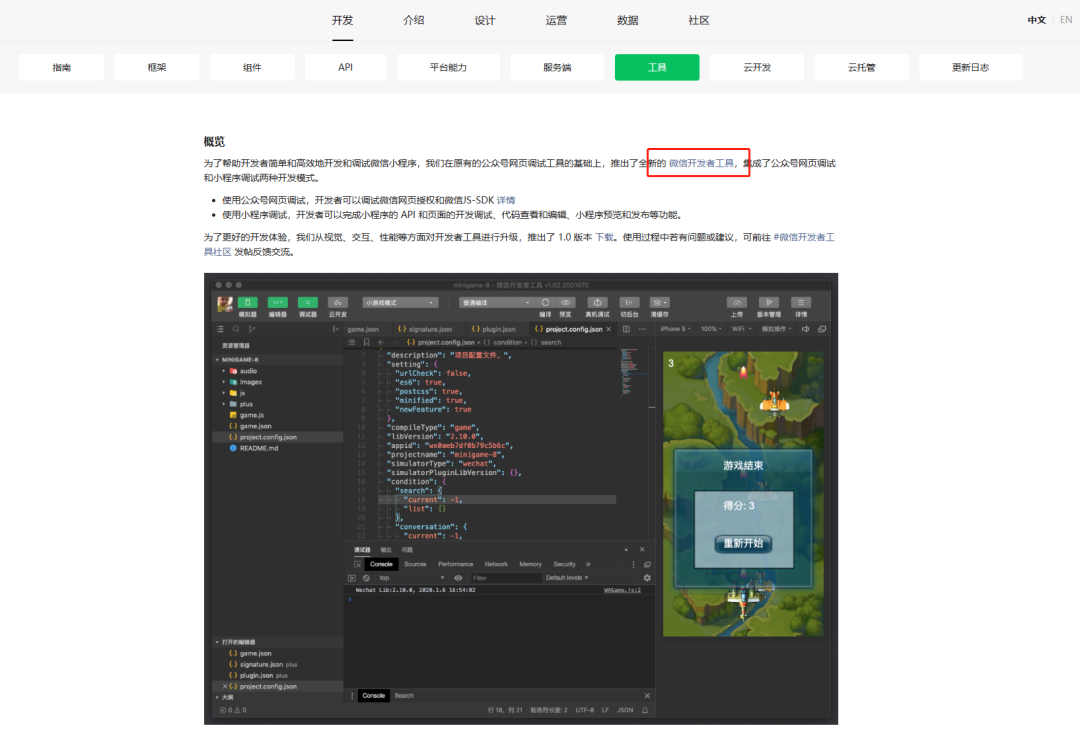
Task: Switch site language to EN
Action: click(x=1064, y=18)
